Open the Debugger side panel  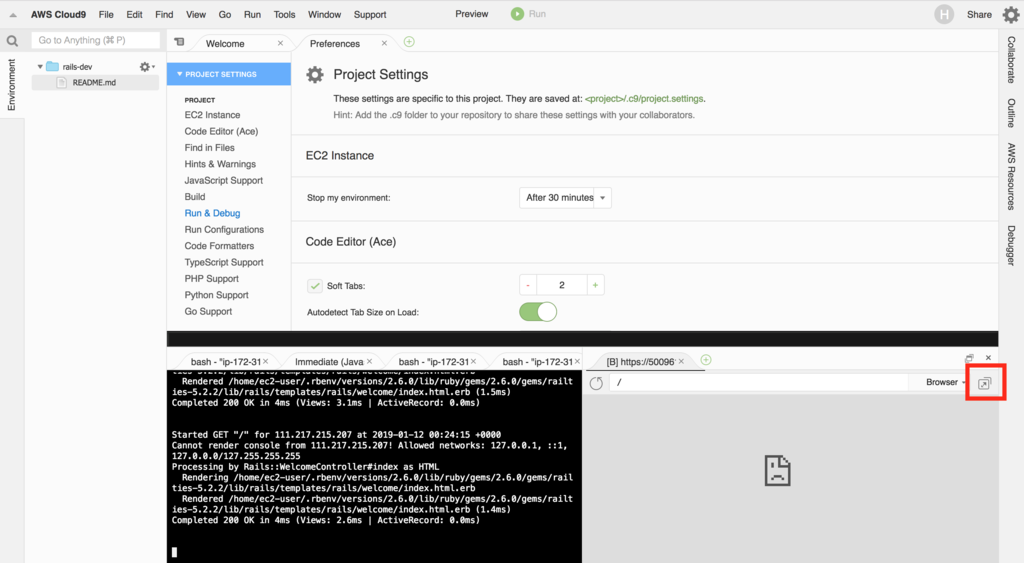pos(1011,246)
